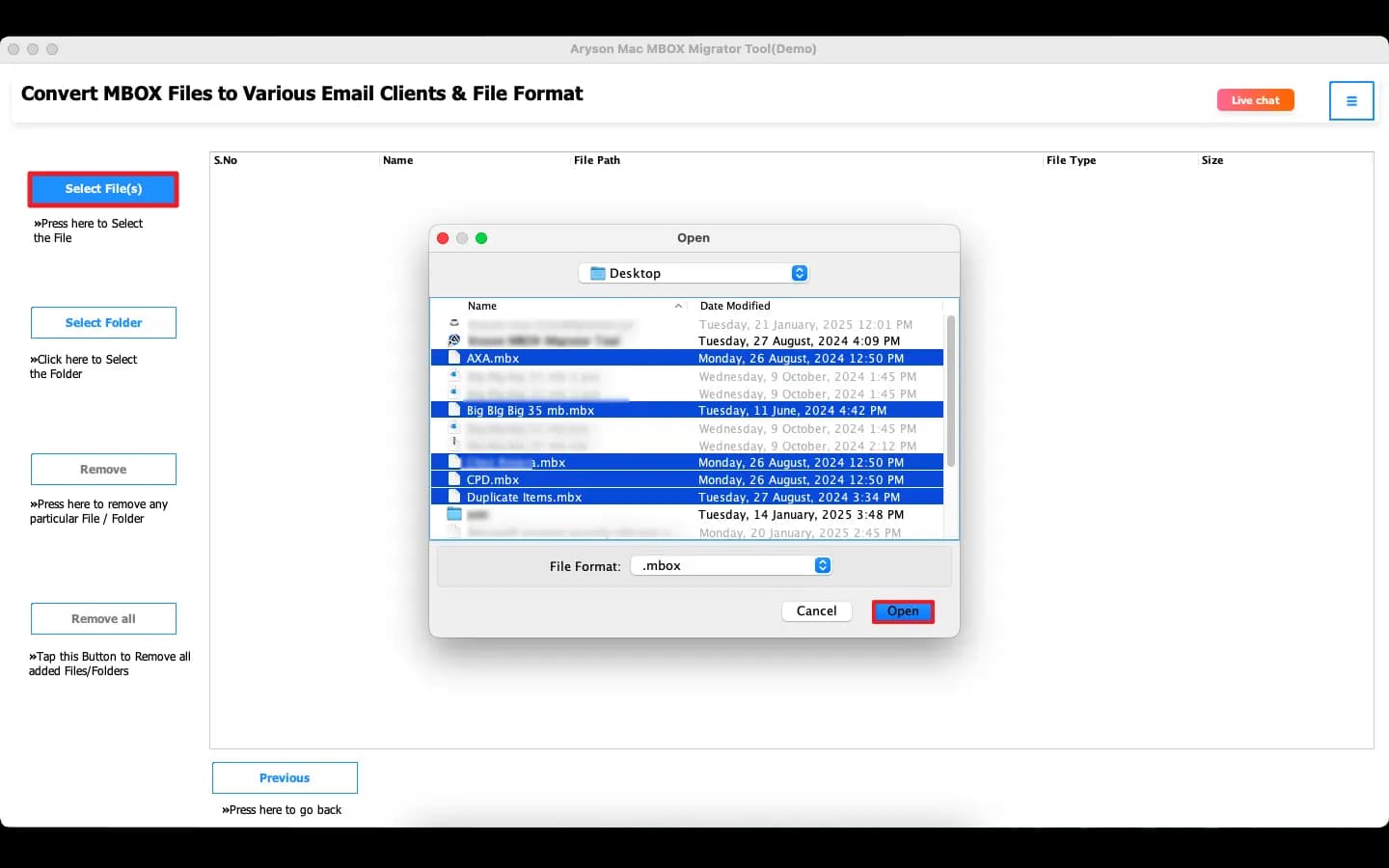Click the app icon dated 27 August 2024 4:09 PM
The height and width of the screenshot is (868, 1389).
(454, 340)
